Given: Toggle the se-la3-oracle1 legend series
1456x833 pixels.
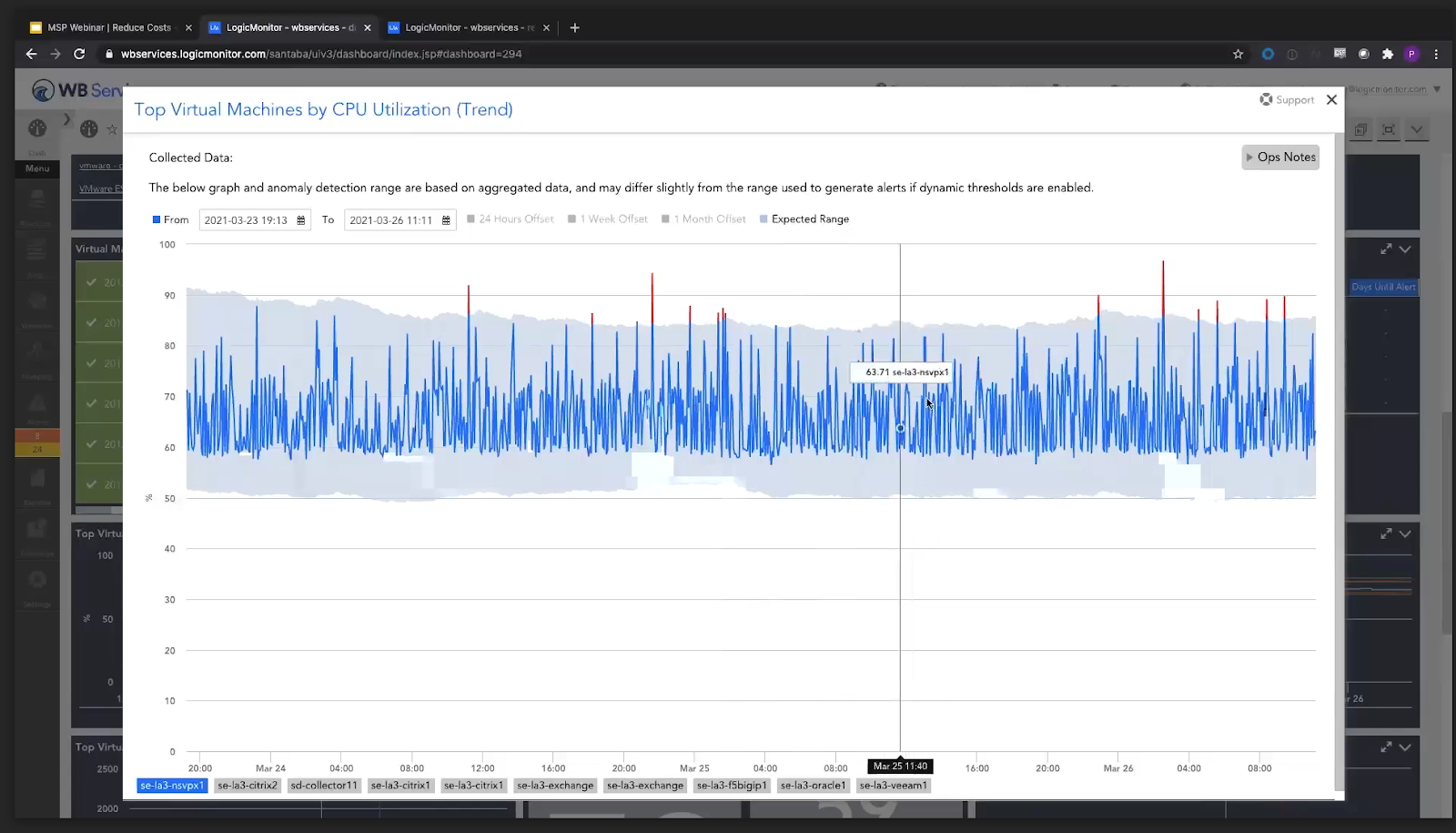Looking at the screenshot, I should click(813, 786).
